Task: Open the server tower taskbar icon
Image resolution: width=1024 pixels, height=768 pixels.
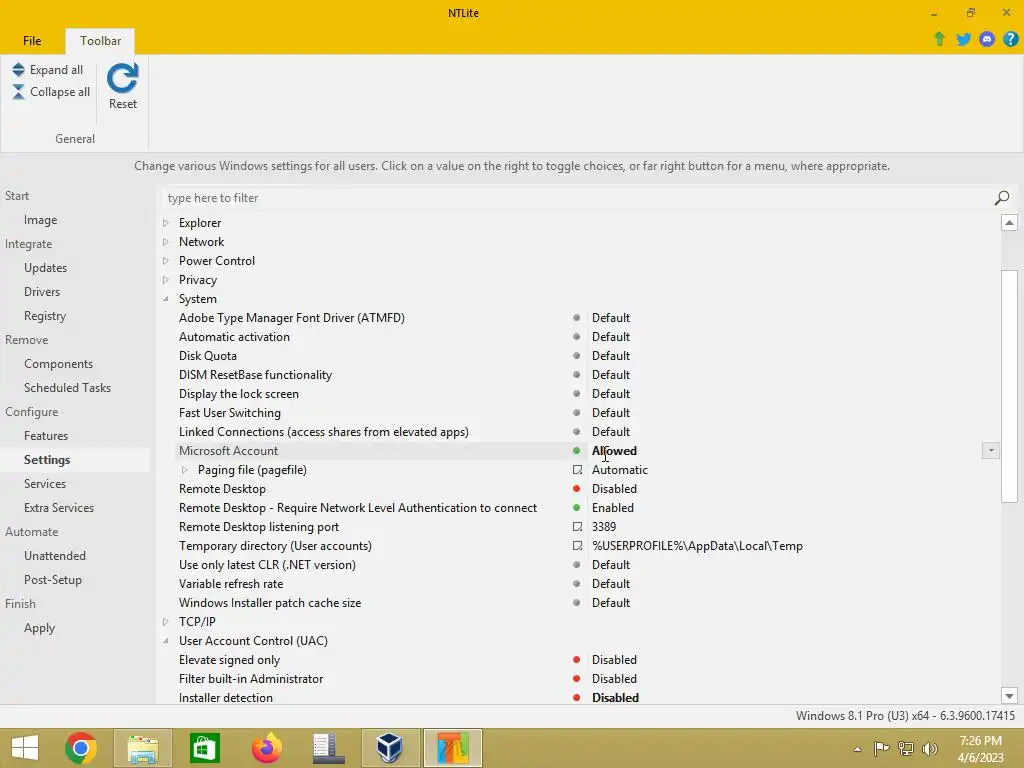Action: (x=328, y=748)
